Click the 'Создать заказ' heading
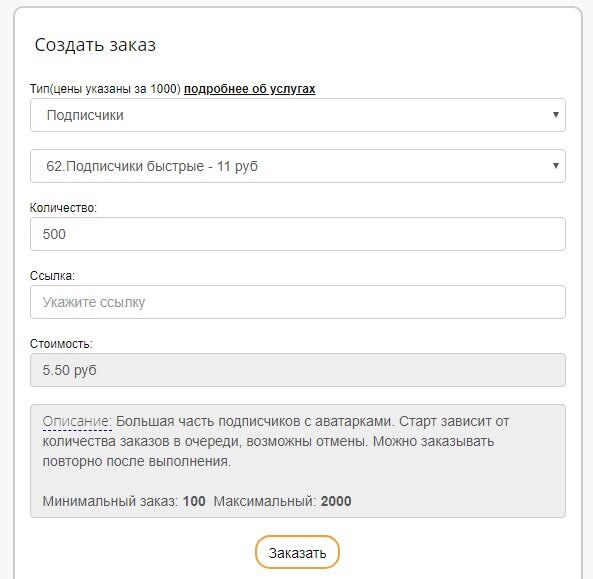The height and width of the screenshot is (579, 593). (x=95, y=45)
